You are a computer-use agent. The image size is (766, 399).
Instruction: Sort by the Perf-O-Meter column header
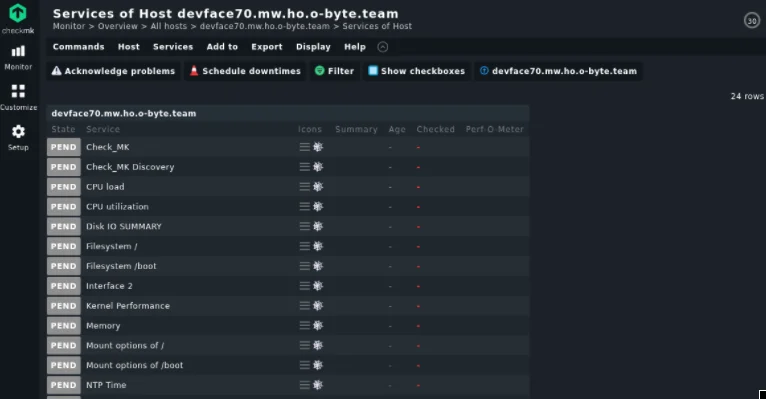point(494,129)
